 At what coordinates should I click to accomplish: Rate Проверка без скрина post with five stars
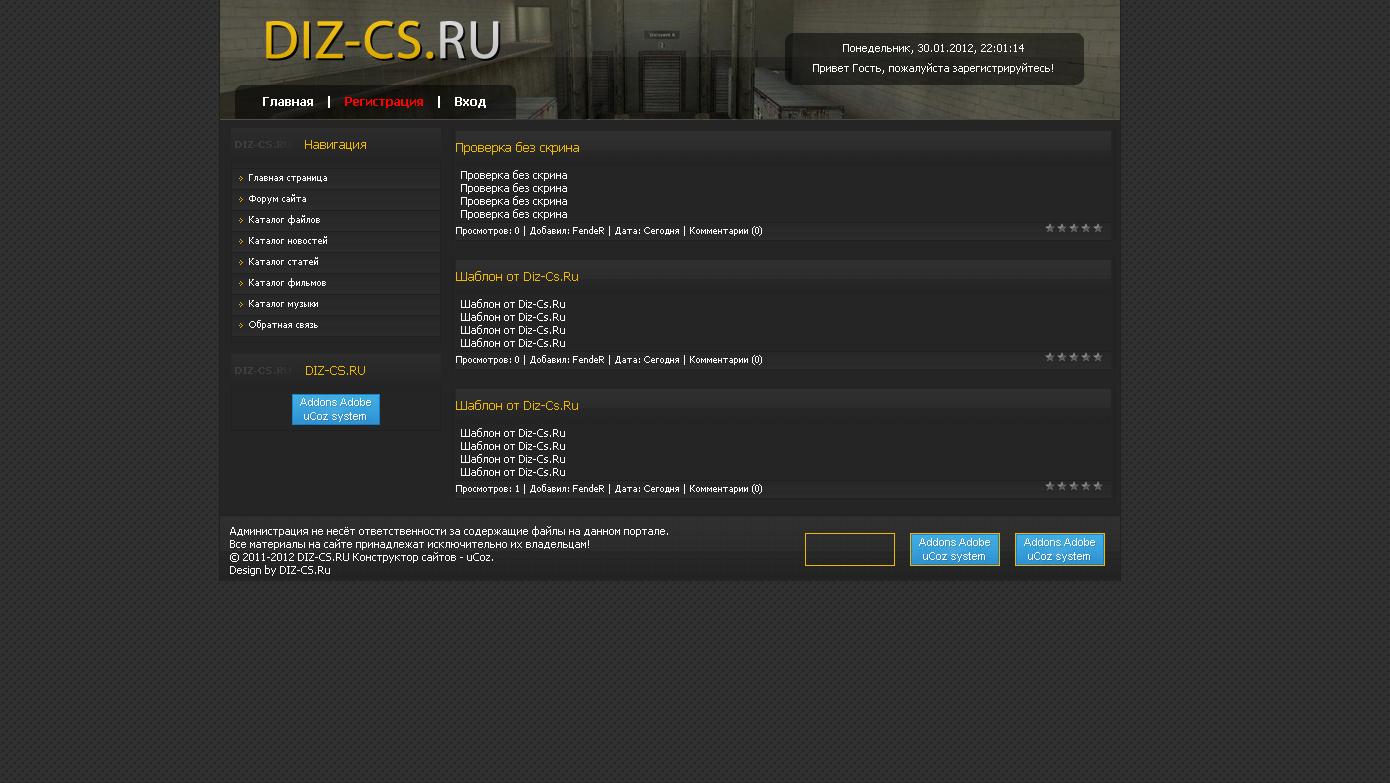coord(1098,228)
